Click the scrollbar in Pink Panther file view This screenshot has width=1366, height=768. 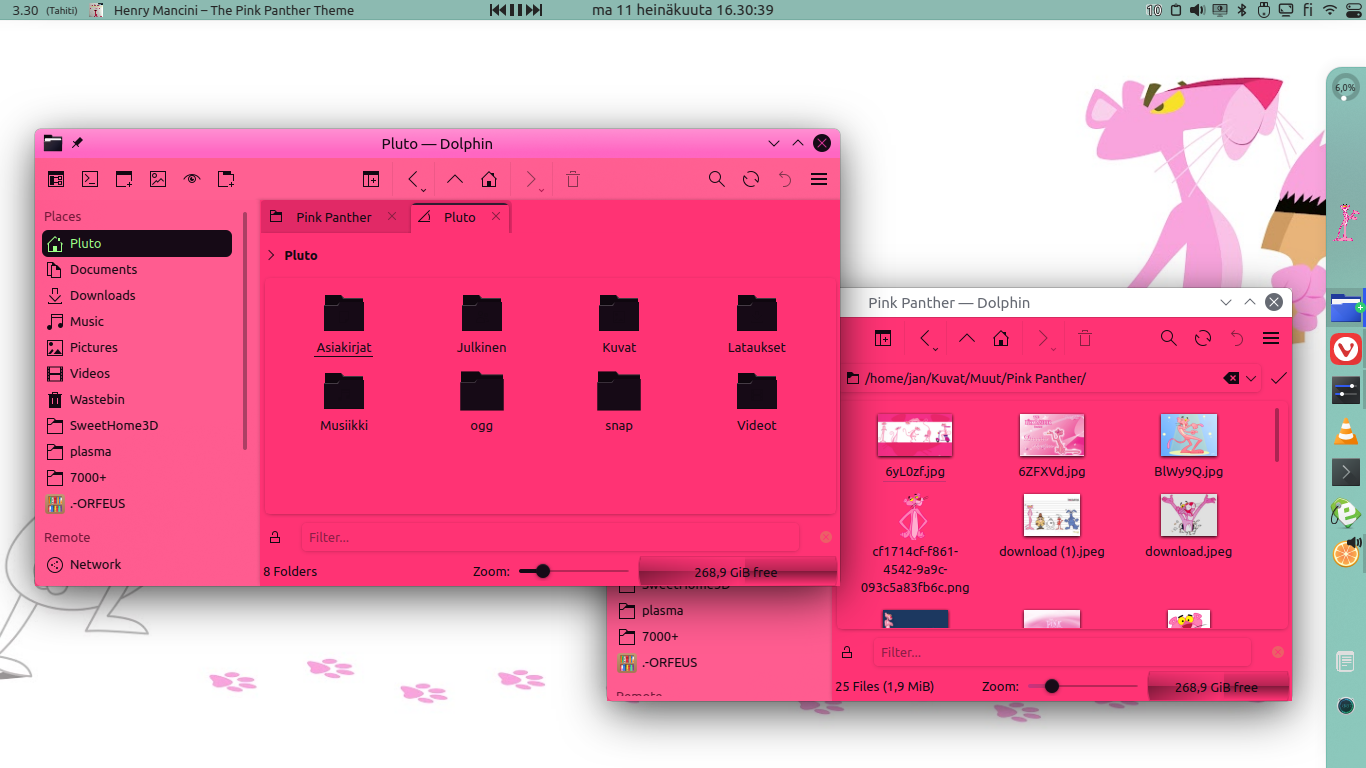(1277, 435)
